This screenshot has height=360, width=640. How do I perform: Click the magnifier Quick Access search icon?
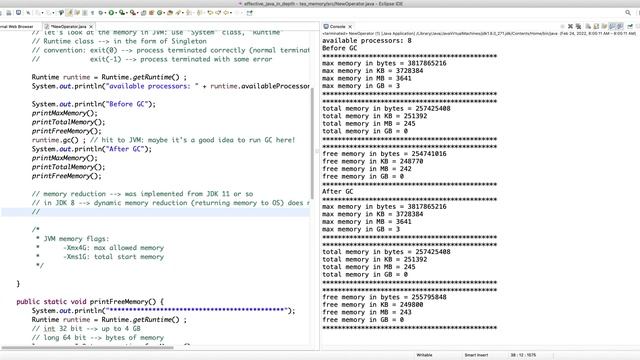click(628, 13)
